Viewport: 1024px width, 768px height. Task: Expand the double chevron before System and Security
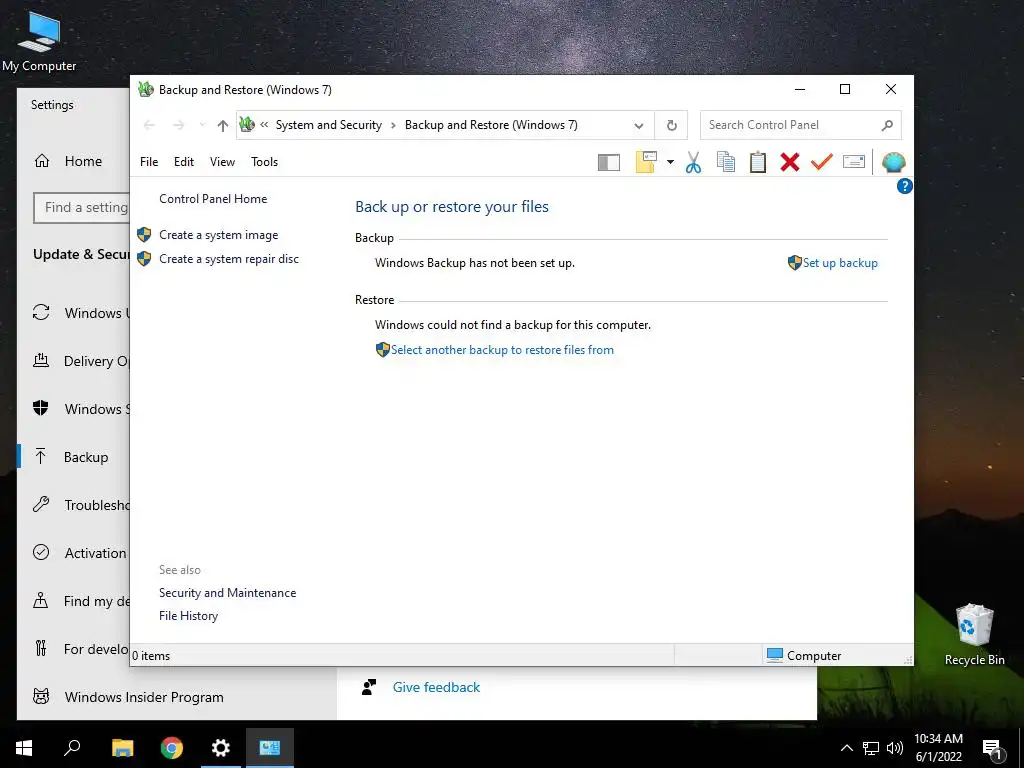264,125
